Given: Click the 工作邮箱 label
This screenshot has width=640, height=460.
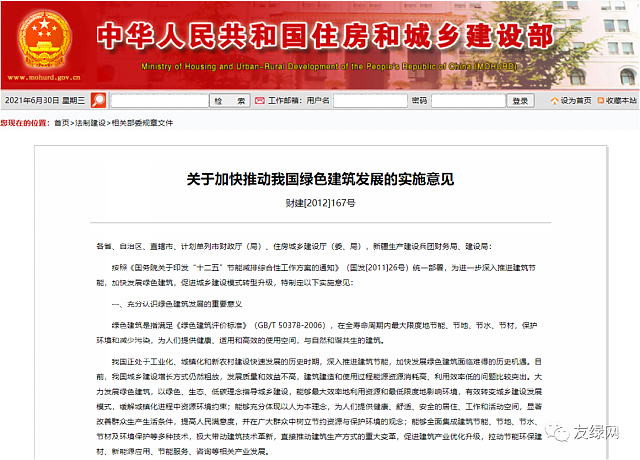Looking at the screenshot, I should click(x=284, y=100).
